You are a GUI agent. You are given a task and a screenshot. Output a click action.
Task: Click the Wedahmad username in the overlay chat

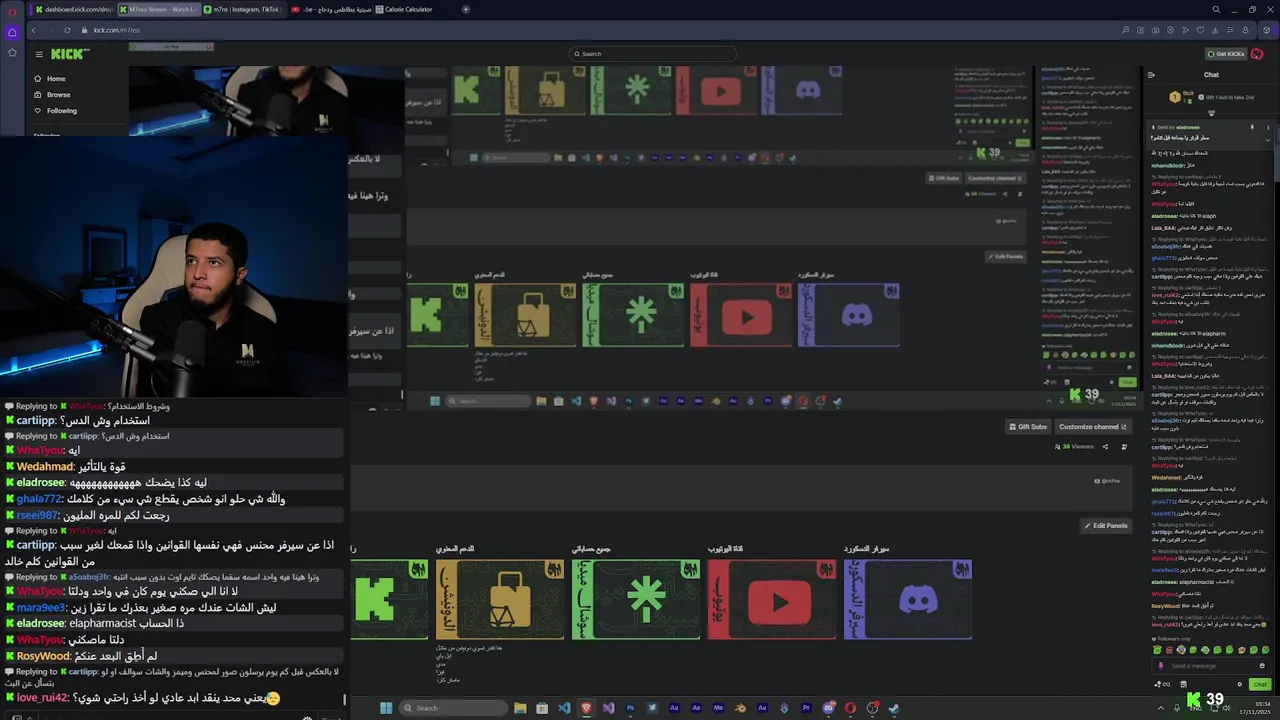[x=45, y=467]
